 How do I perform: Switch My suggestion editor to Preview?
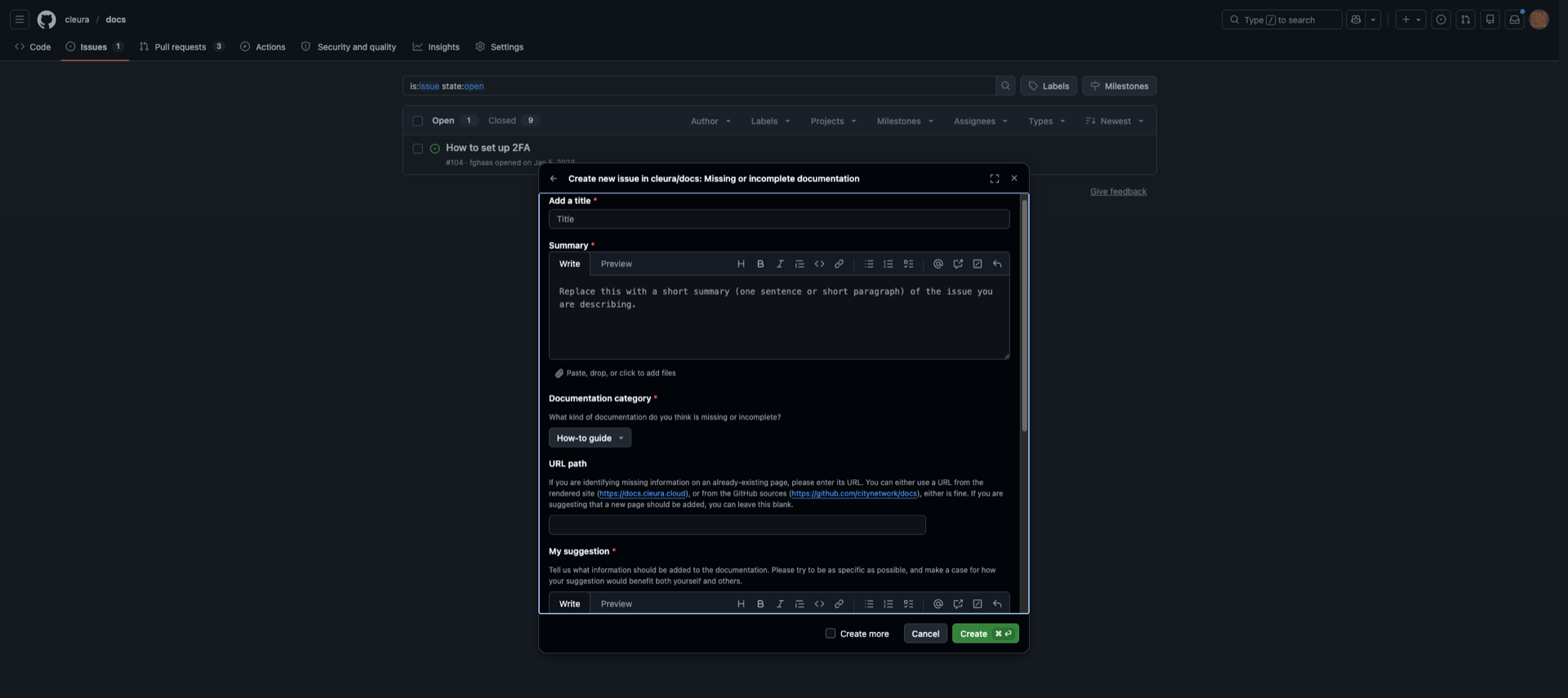tap(616, 604)
